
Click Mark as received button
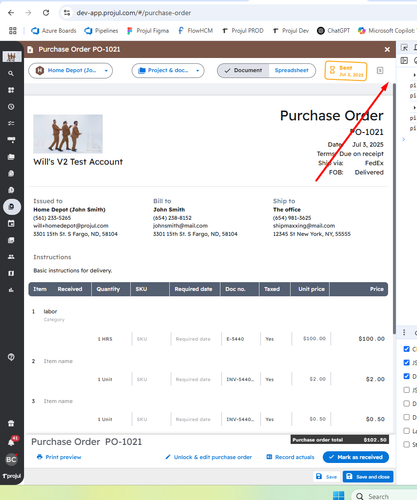356,457
